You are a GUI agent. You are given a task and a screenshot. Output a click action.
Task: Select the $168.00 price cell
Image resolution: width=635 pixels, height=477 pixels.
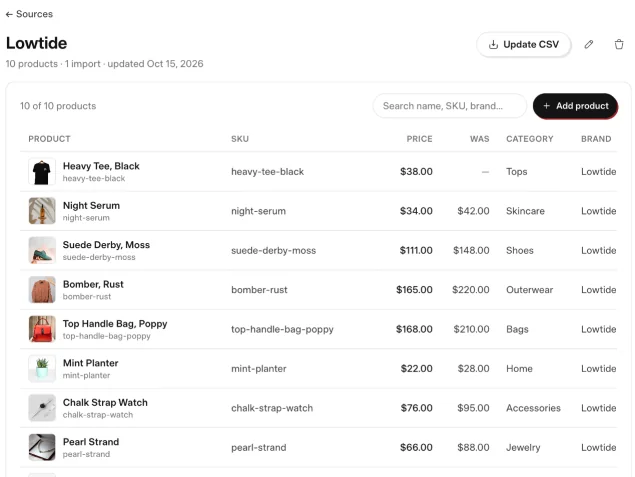[414, 329]
